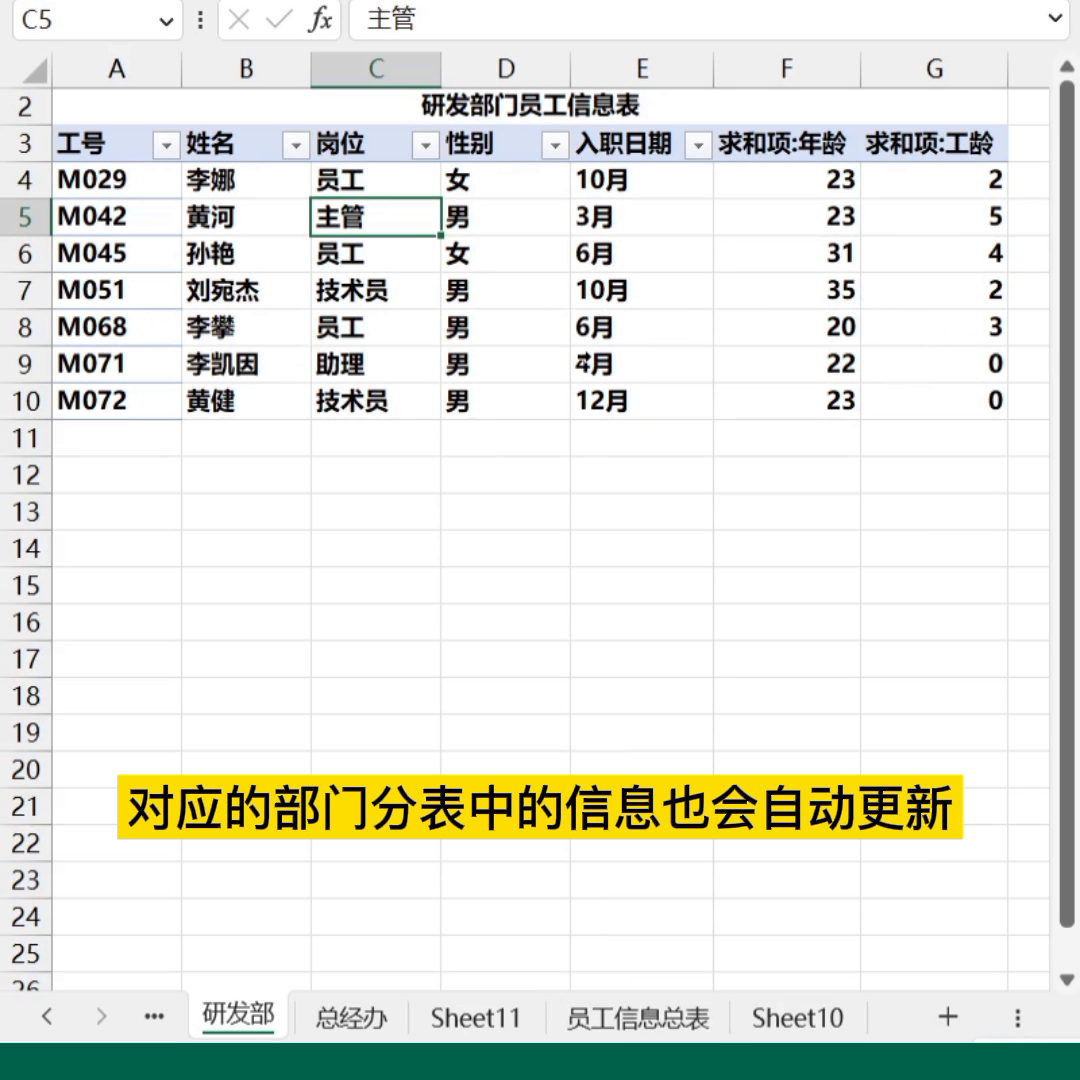The width and height of the screenshot is (1080, 1080).
Task: Open the filter dropdown on 工号 column
Action: tap(167, 144)
